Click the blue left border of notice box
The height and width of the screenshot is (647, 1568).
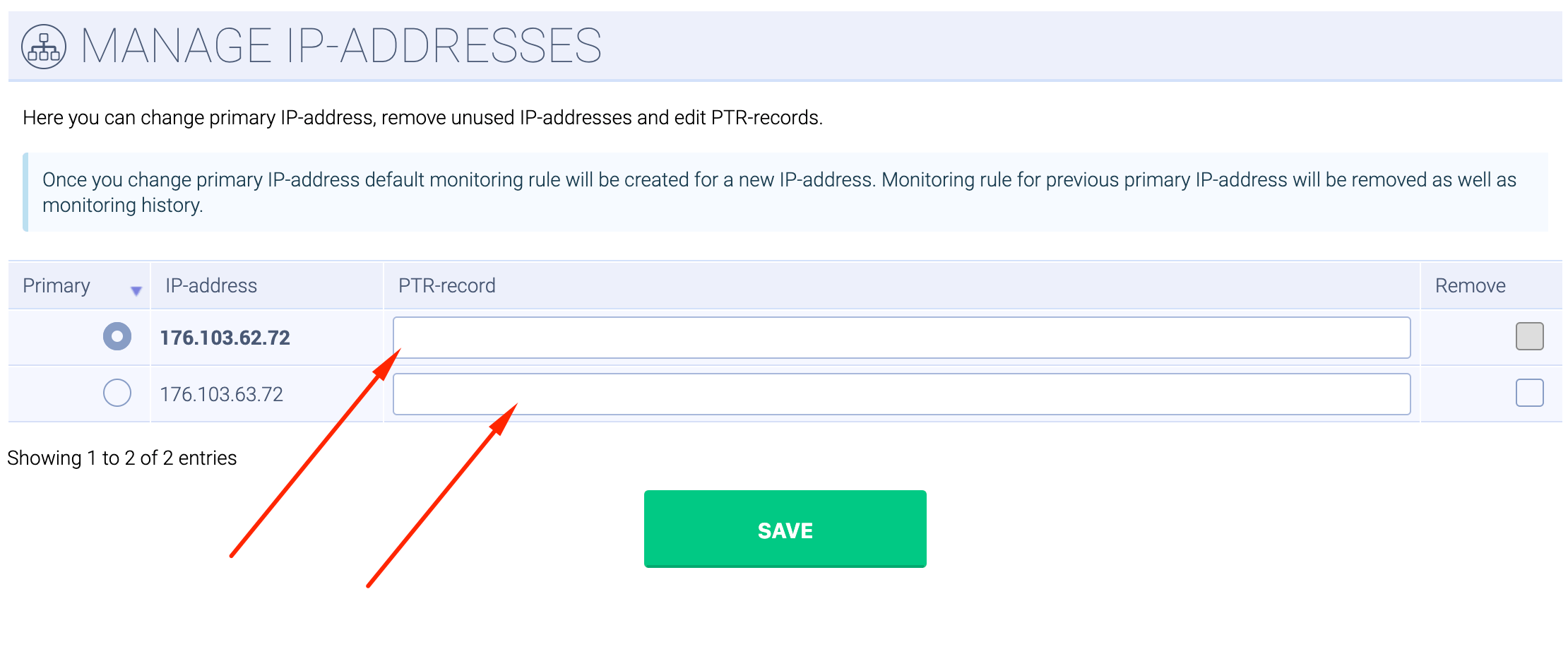pos(25,192)
